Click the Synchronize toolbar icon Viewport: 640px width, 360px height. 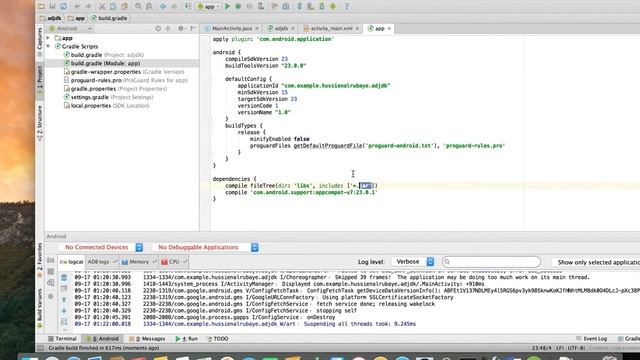tap(64, 6)
